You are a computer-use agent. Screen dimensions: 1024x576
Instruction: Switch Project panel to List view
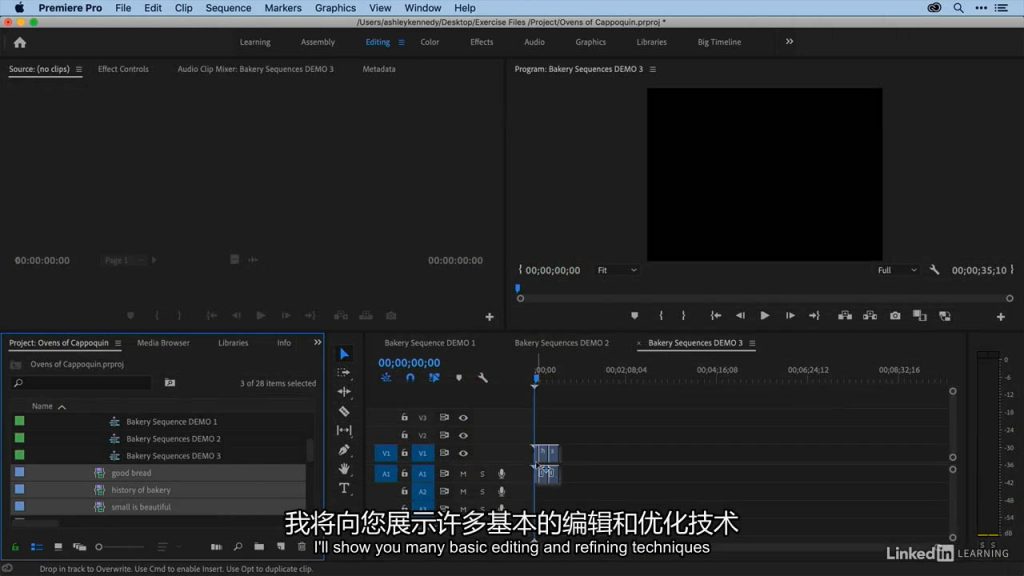tap(37, 547)
